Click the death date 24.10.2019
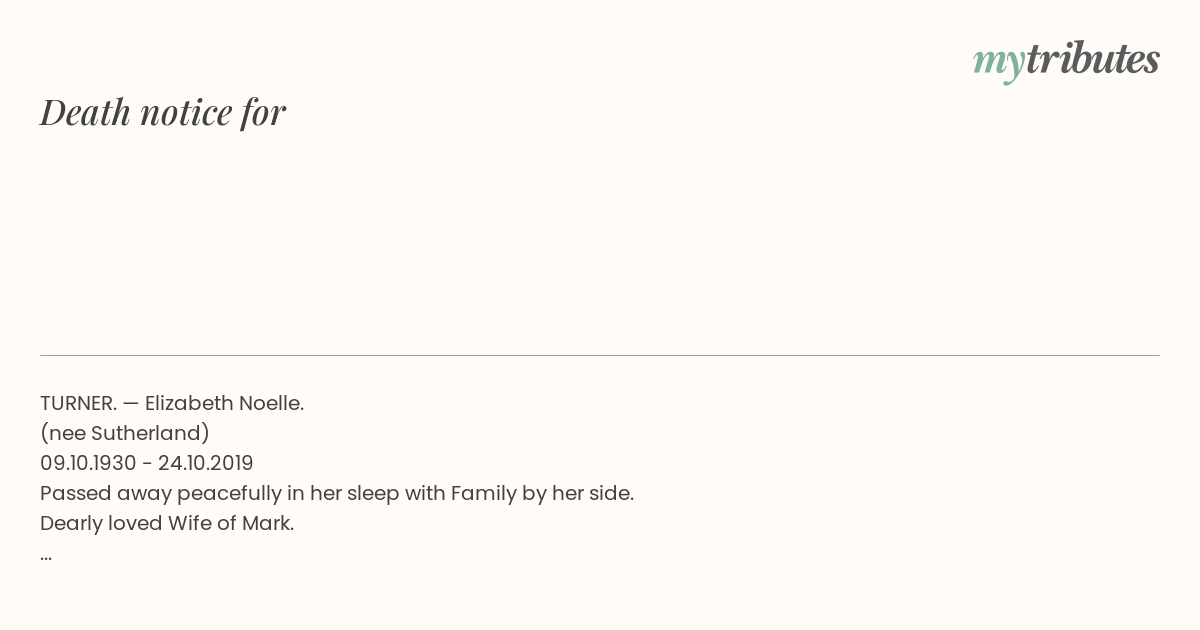The height and width of the screenshot is (630, 1200). [206, 463]
